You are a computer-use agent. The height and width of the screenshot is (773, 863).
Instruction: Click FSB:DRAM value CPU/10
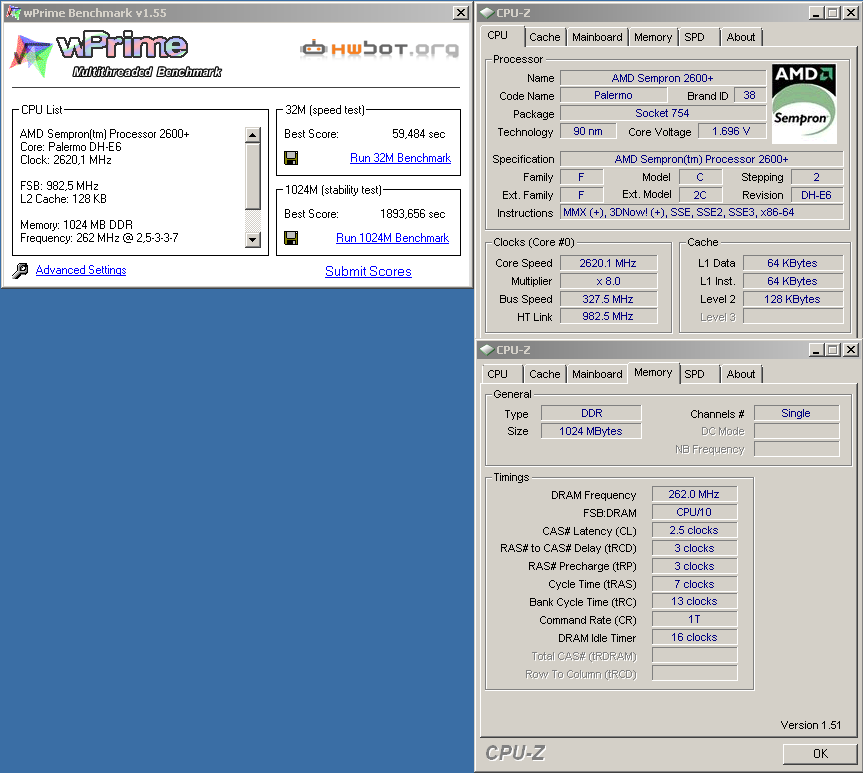pos(694,512)
